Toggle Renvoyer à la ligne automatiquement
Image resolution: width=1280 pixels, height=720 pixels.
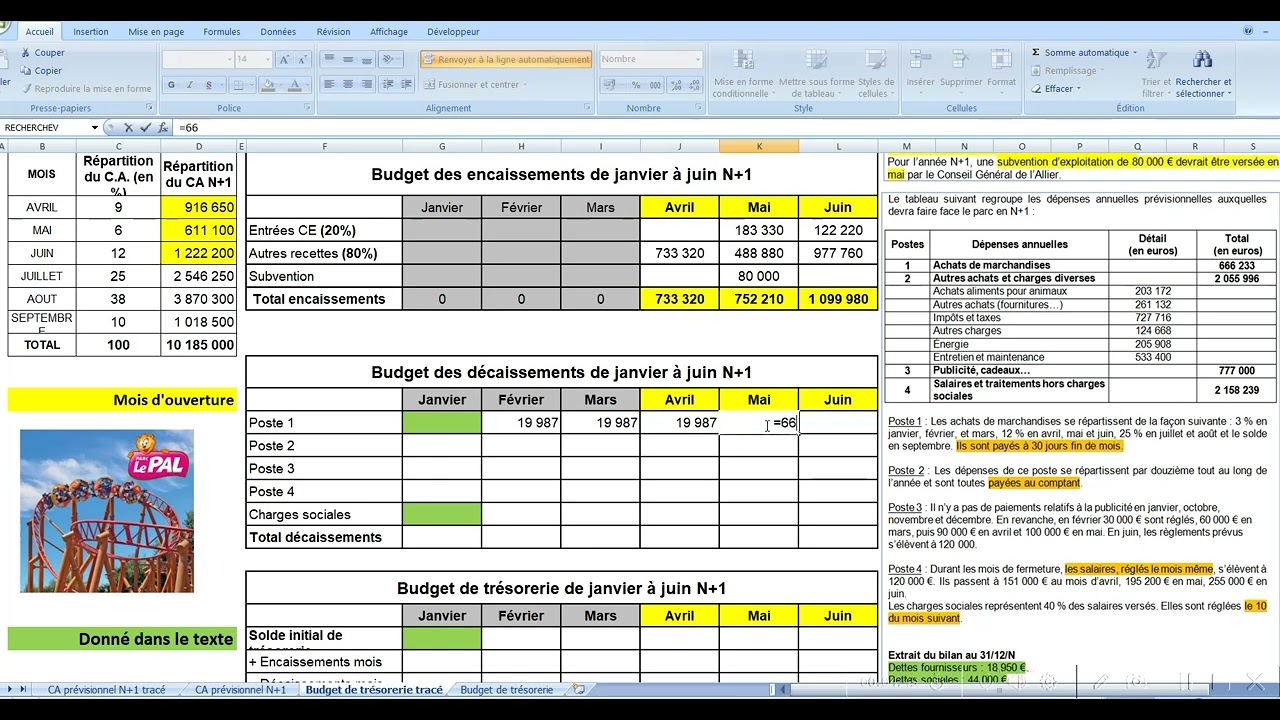click(x=506, y=59)
